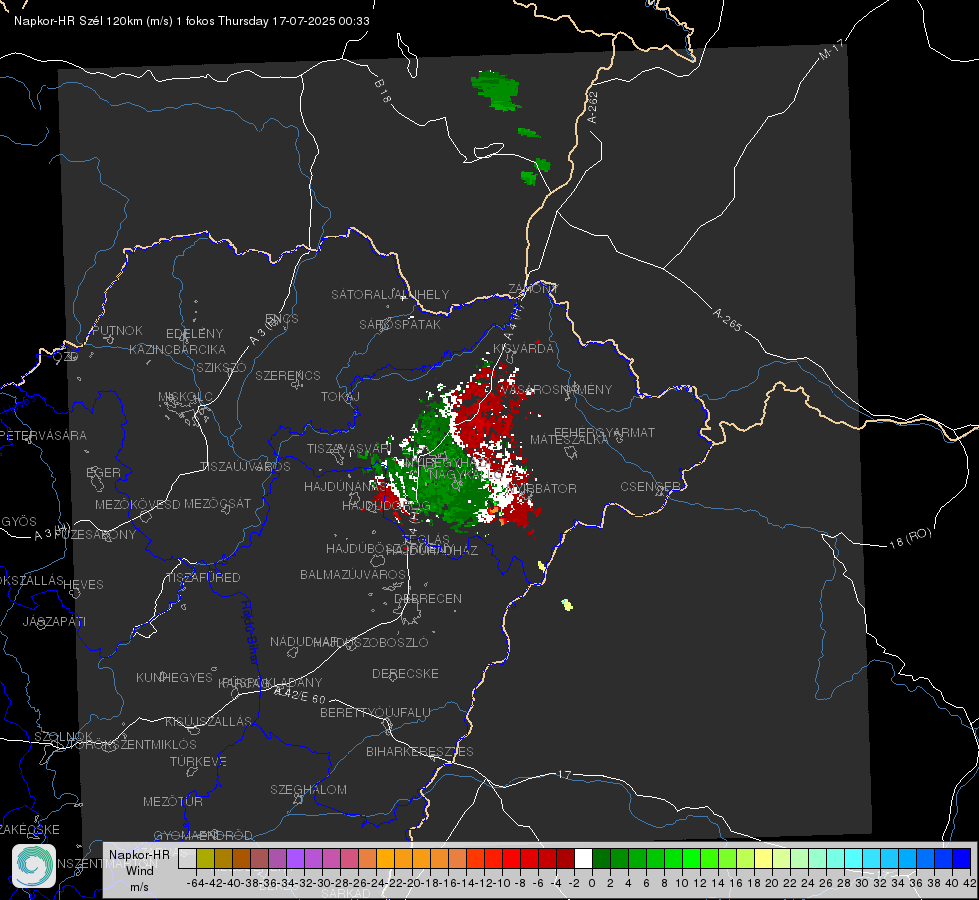Click the BERETTYÓÚJFALU label
Image resolution: width=979 pixels, height=900 pixels.
[375, 713]
